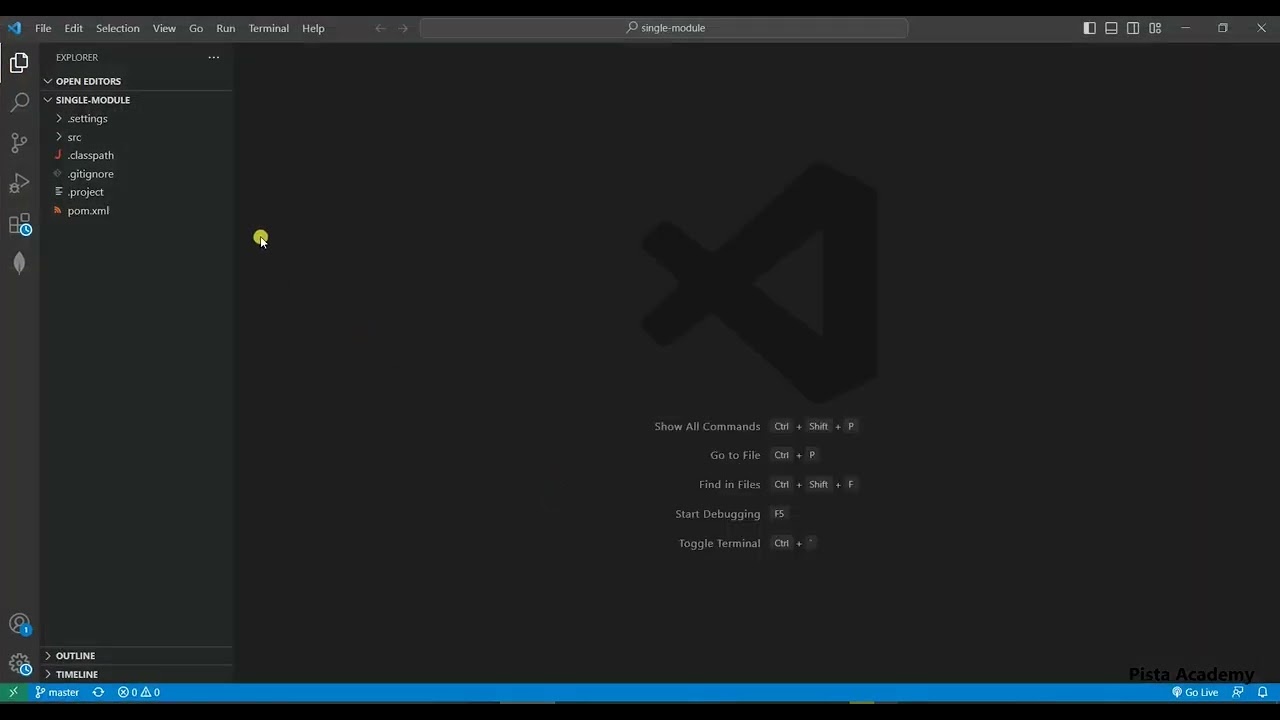Open the Source Control view
The width and height of the screenshot is (1280, 720).
[x=19, y=143]
